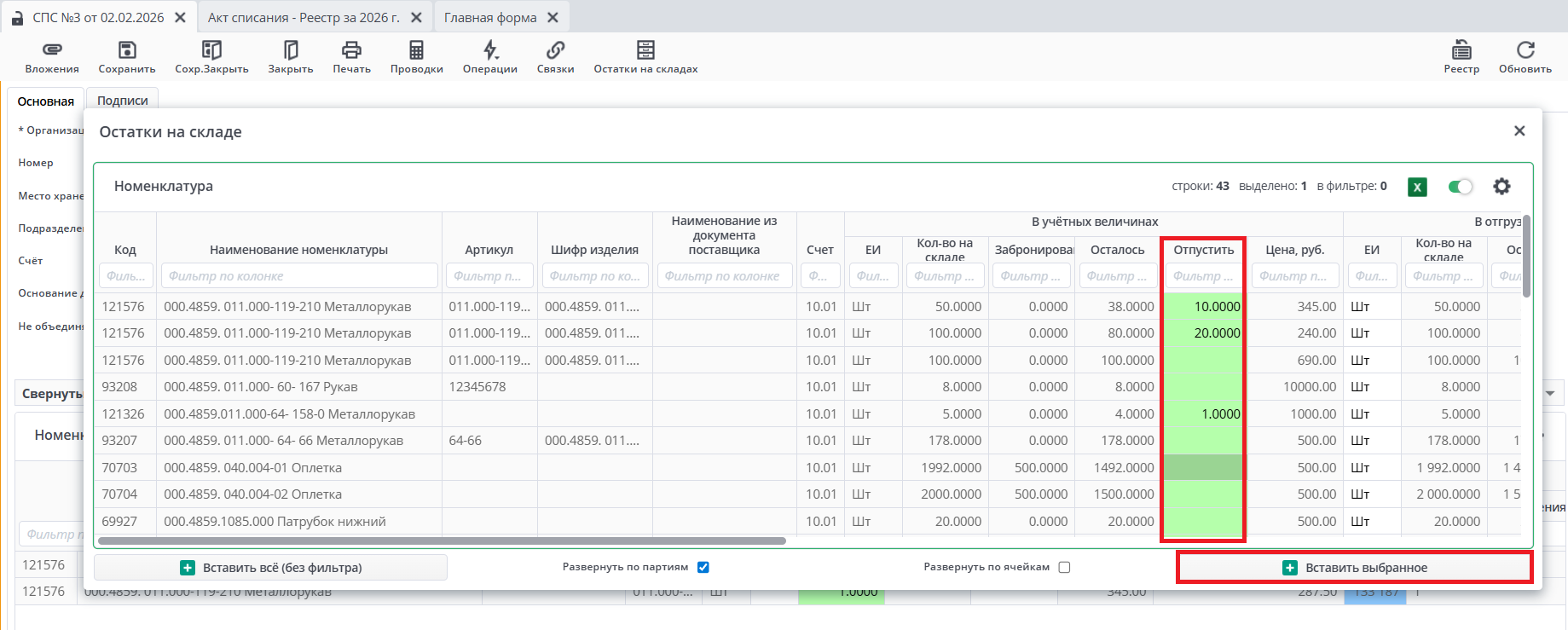Collapse section using Свернуть expander
Viewport: 1568px width, 630px height.
[51, 394]
